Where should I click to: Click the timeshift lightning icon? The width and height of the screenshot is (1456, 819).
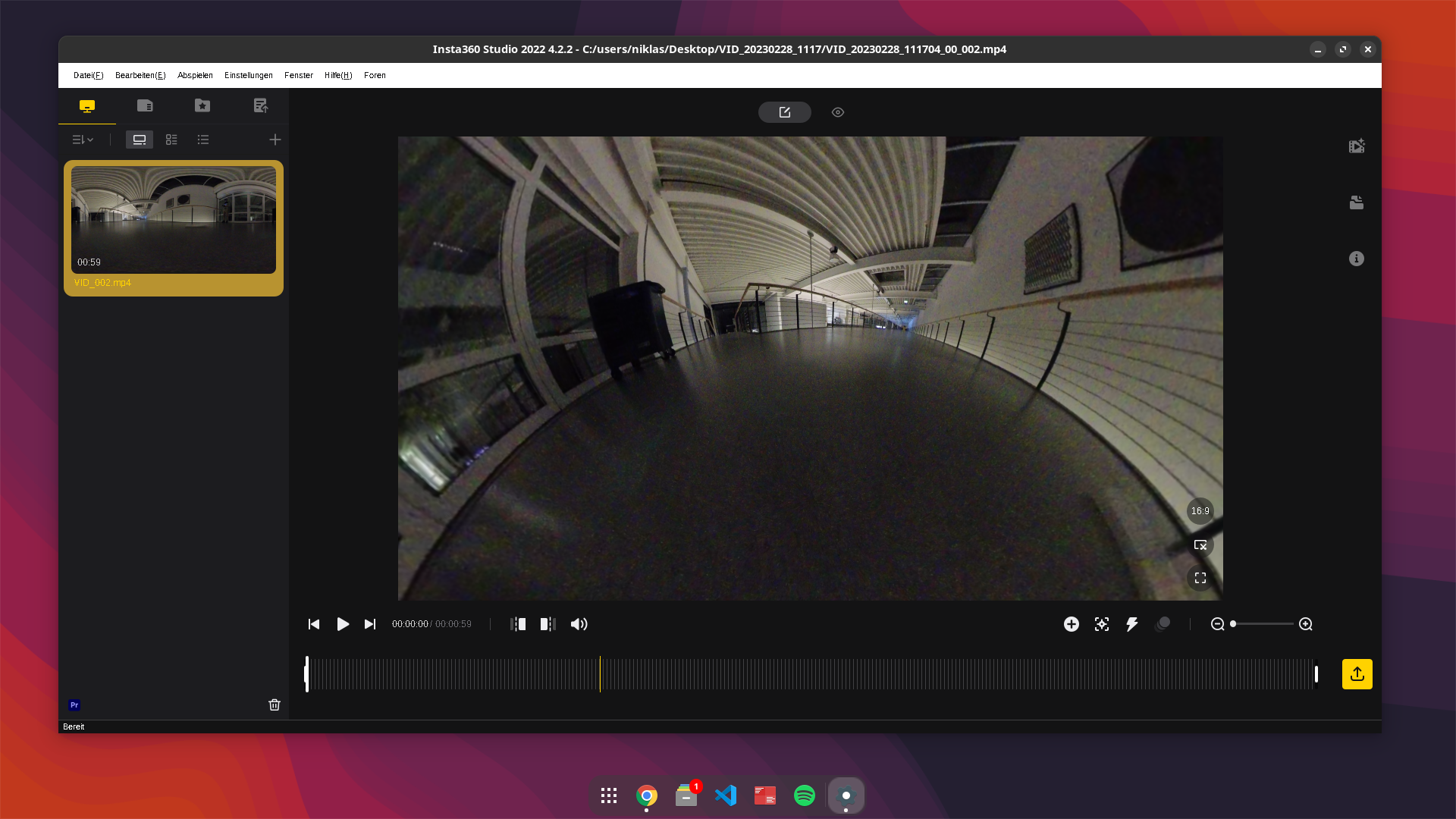click(x=1131, y=624)
